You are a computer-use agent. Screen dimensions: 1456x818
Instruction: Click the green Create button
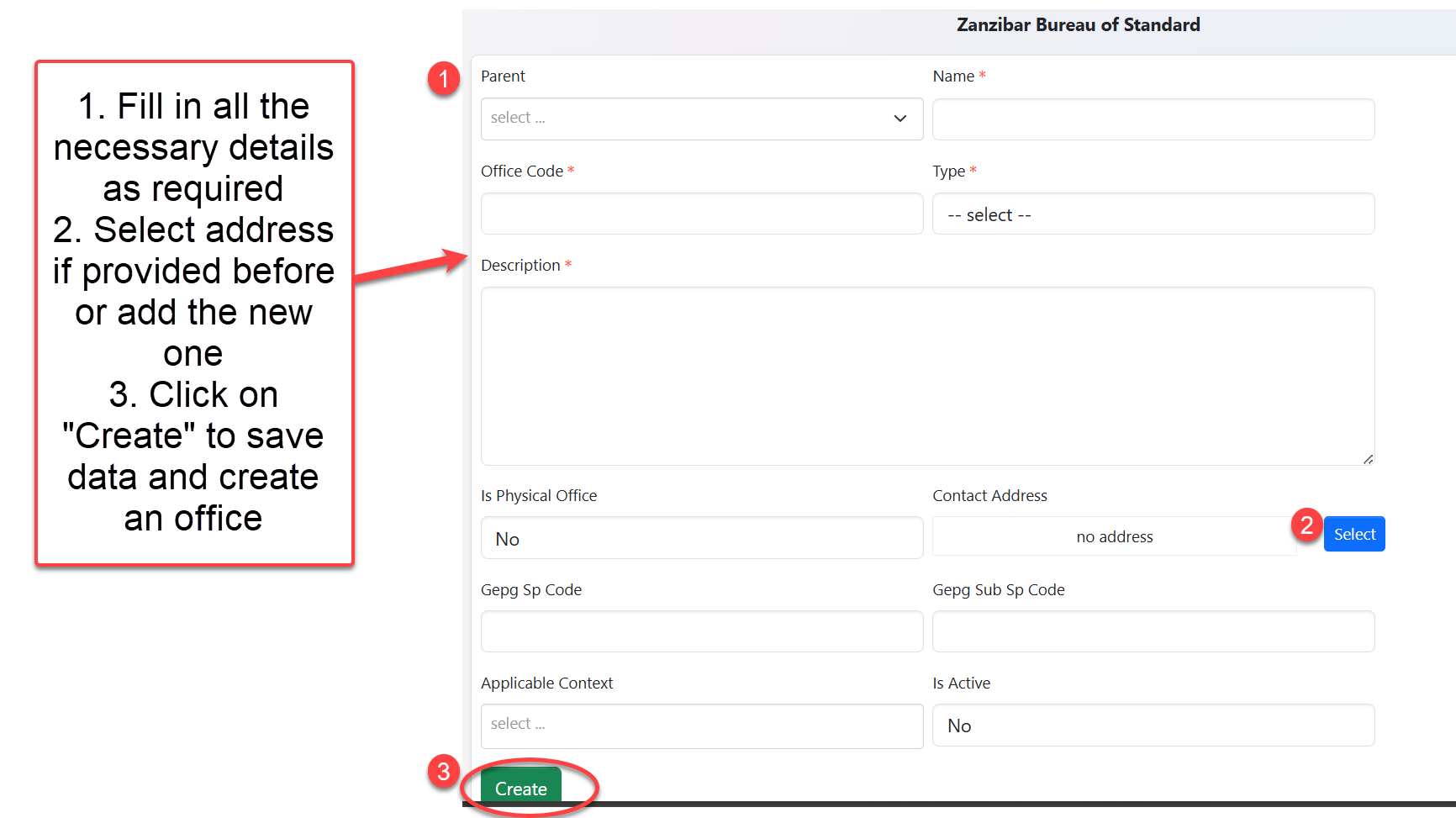click(520, 788)
